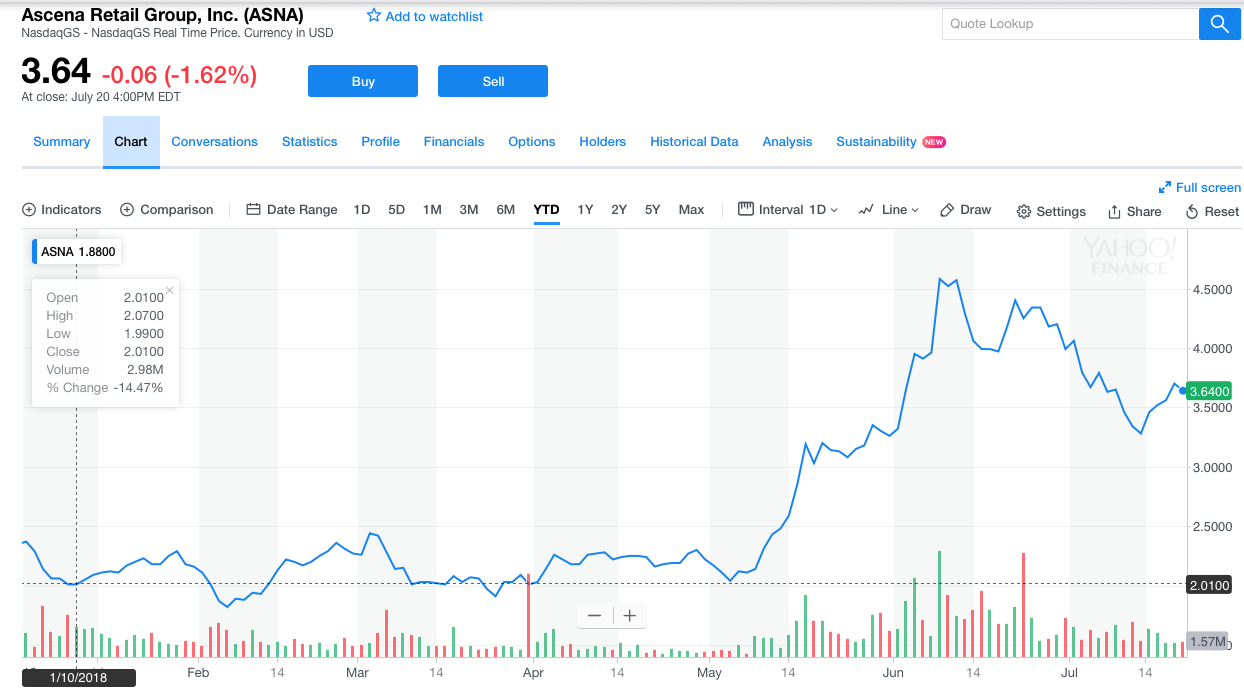Open the Date Range calendar picker
The height and width of the screenshot is (688, 1244).
(x=292, y=210)
